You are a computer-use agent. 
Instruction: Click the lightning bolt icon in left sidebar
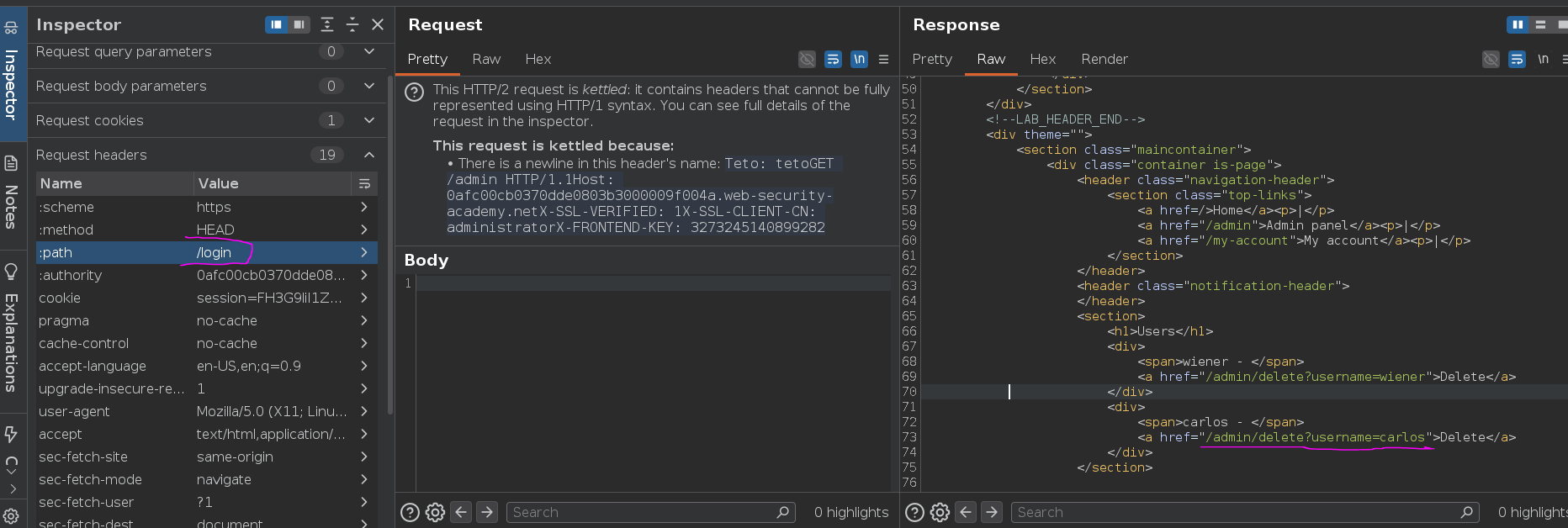click(11, 434)
